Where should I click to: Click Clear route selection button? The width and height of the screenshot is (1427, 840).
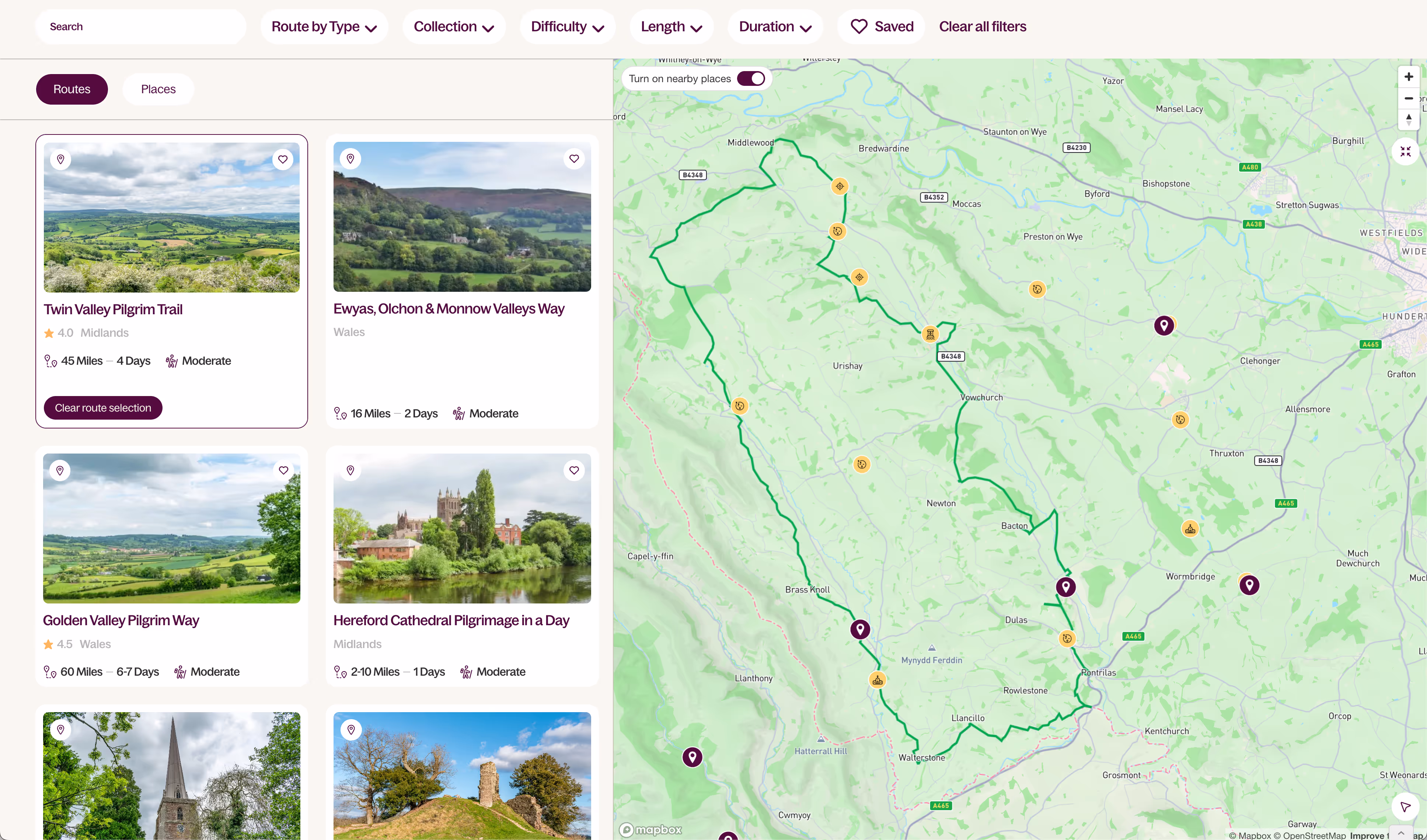(x=103, y=408)
